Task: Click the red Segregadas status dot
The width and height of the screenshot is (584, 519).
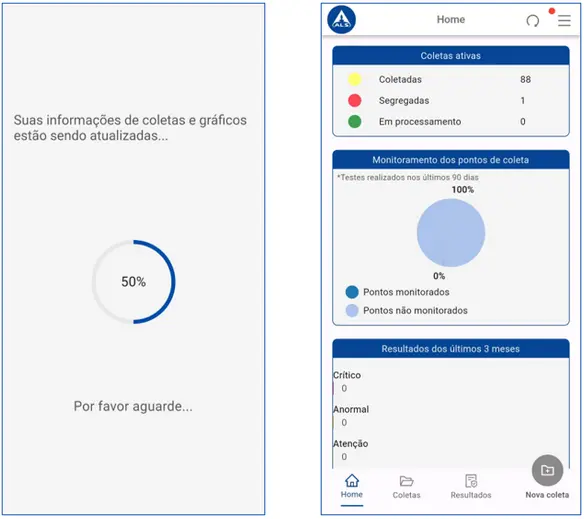Action: 354,100
